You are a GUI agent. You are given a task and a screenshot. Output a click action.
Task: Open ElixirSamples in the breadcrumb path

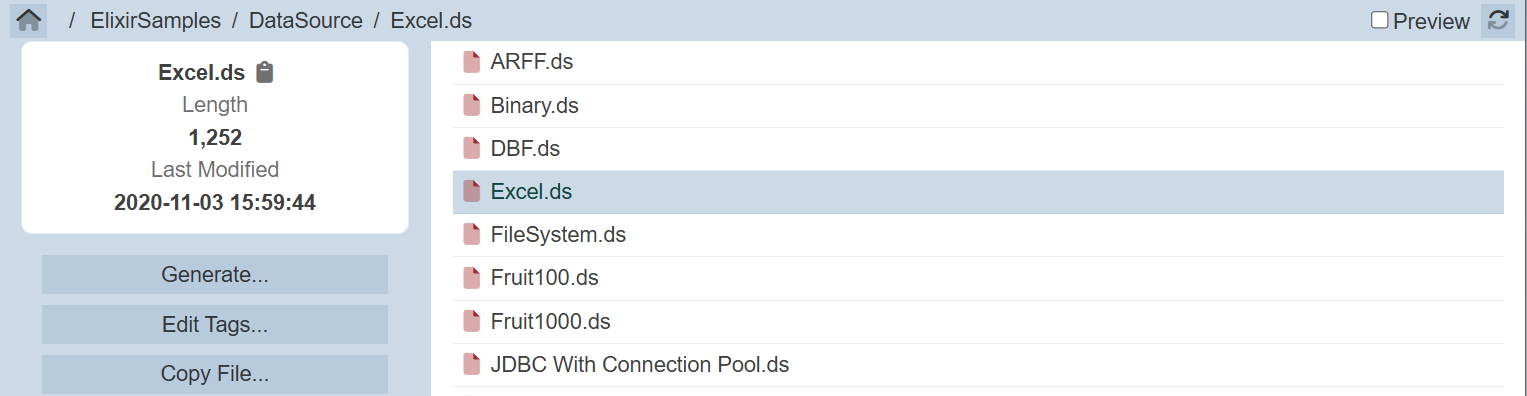(156, 20)
